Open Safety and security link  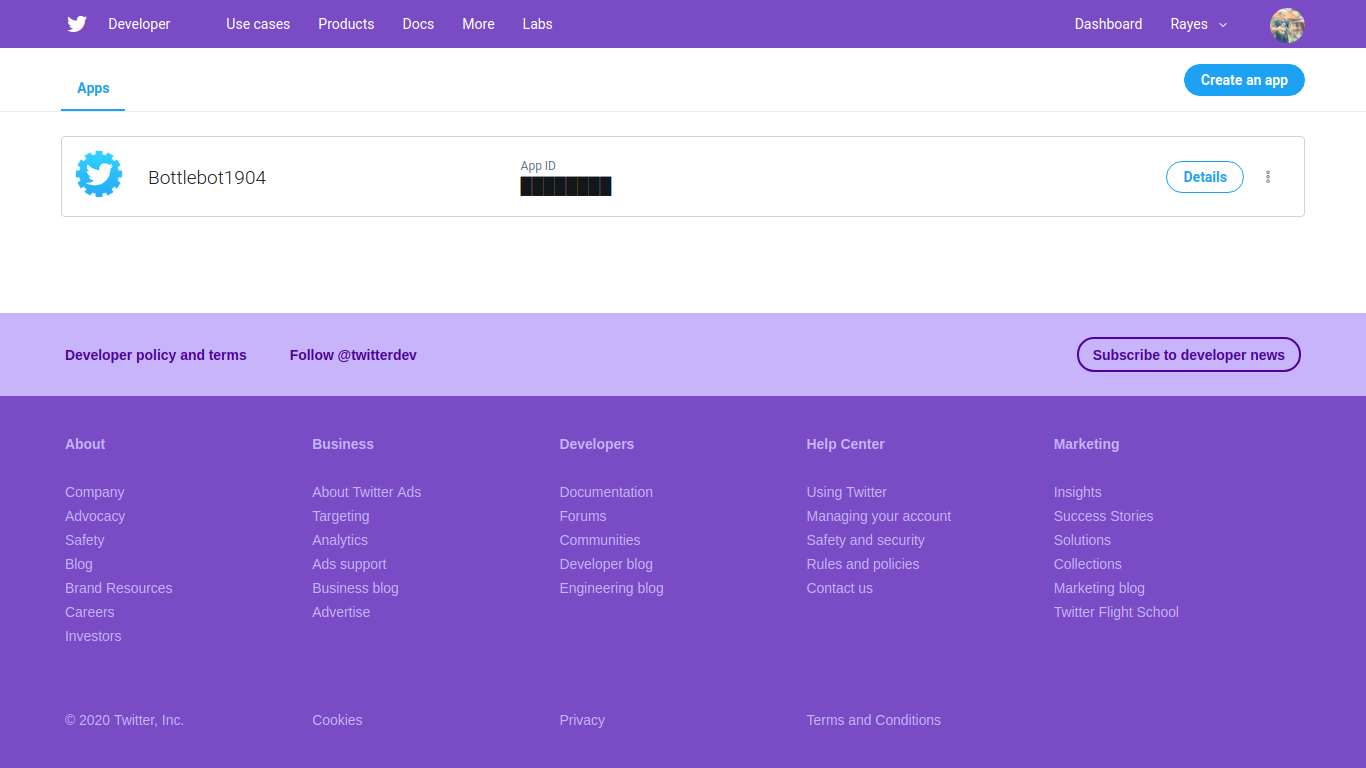pos(866,540)
